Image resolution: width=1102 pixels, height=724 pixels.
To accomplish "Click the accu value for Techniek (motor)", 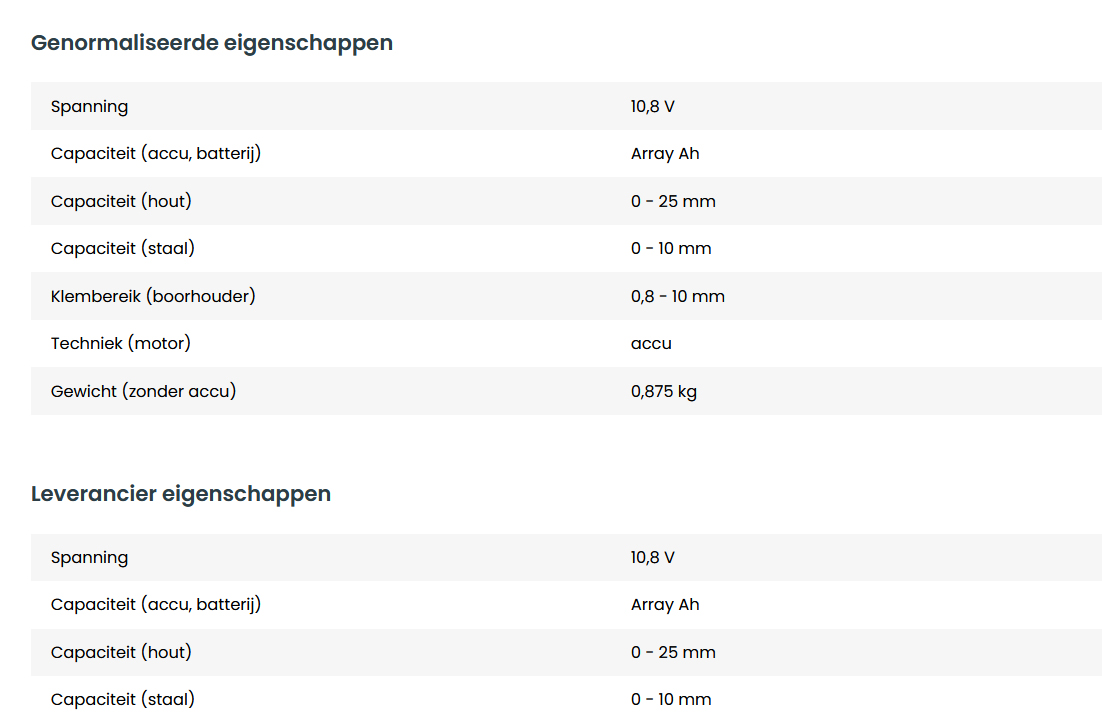I will pos(651,343).
